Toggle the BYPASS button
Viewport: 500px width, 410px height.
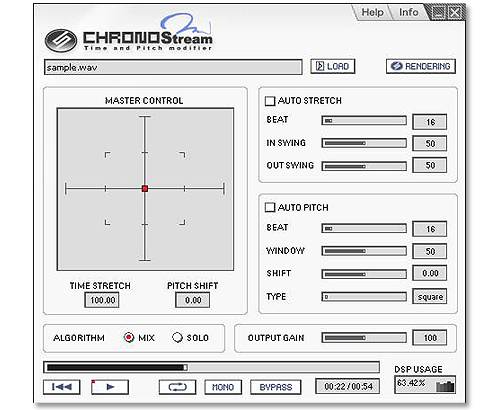(276, 387)
